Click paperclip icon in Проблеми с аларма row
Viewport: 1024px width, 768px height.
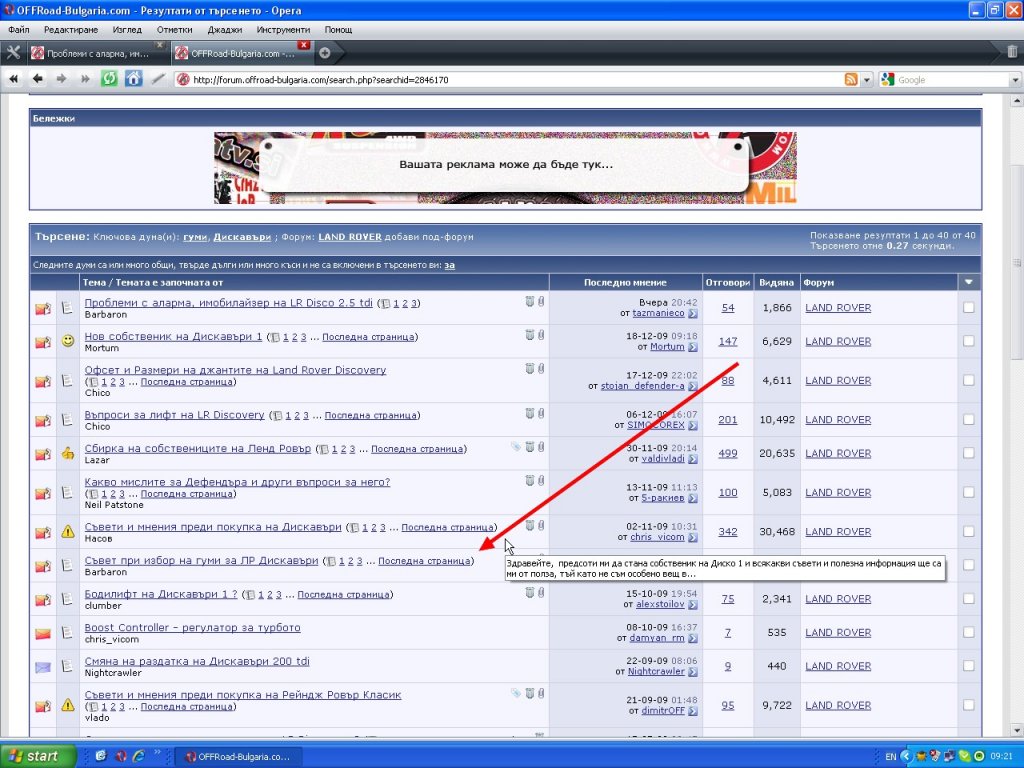coord(541,301)
